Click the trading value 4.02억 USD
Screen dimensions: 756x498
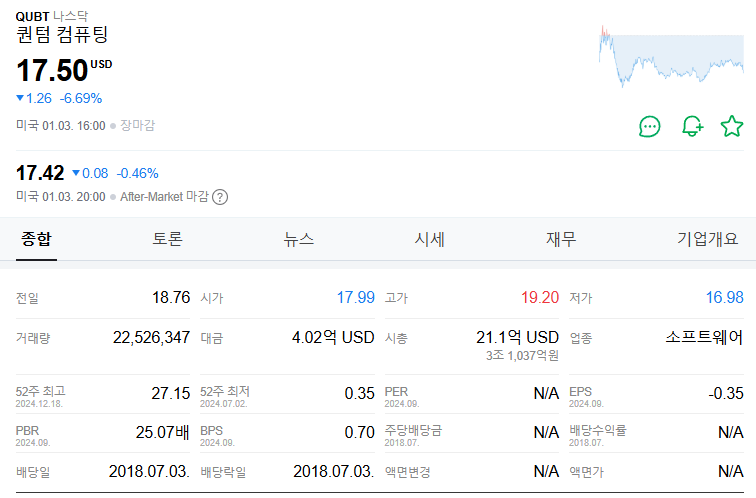click(333, 337)
